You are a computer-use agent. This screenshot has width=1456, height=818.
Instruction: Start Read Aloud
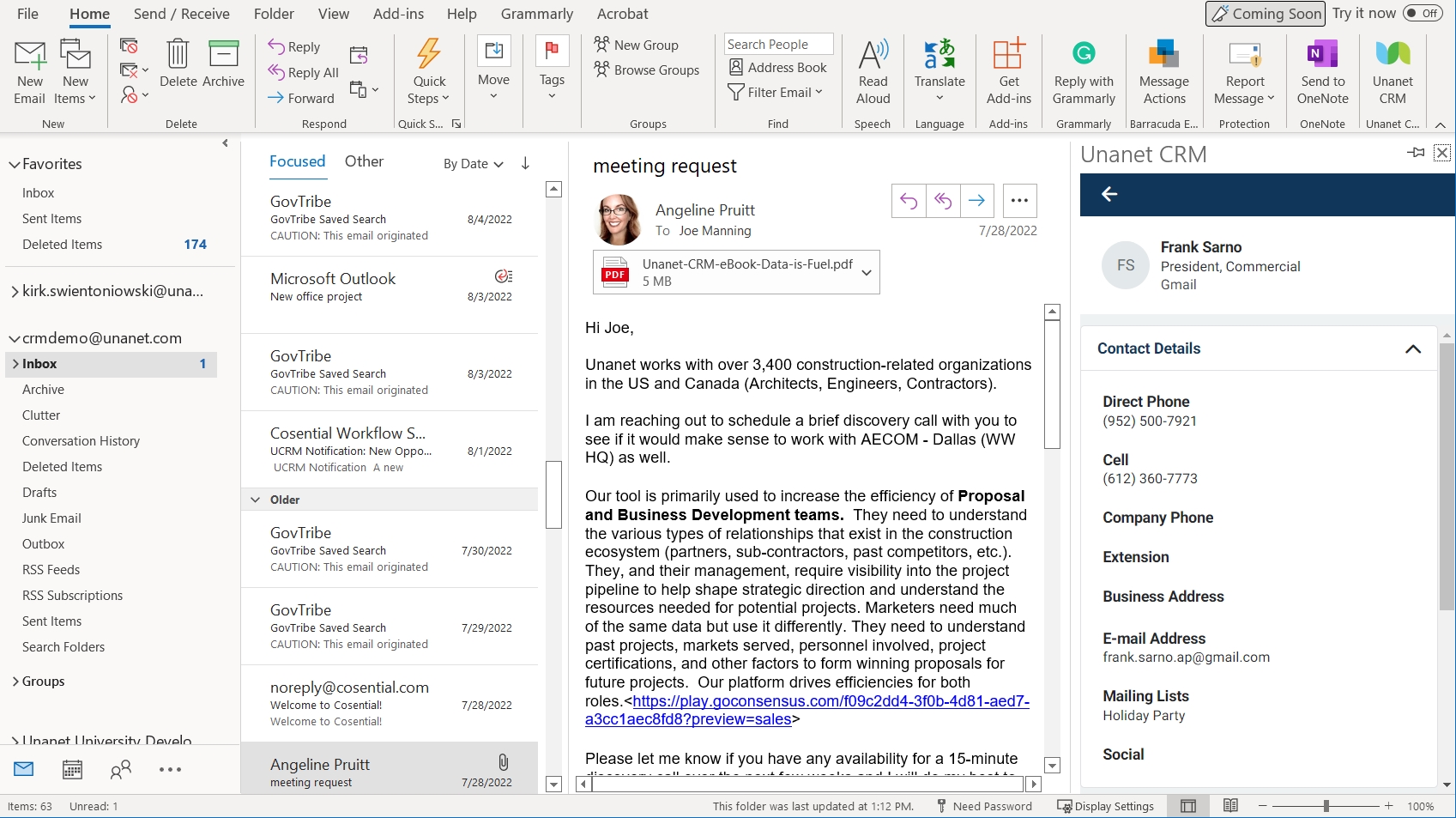[873, 72]
